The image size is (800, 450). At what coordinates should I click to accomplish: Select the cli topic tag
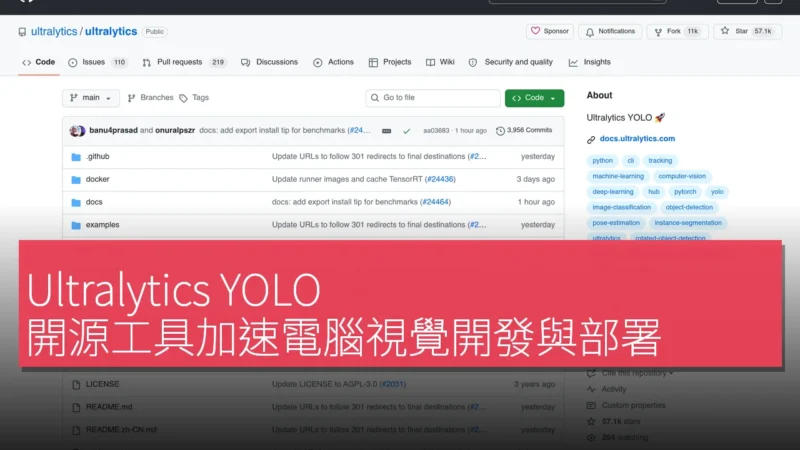[631, 161]
